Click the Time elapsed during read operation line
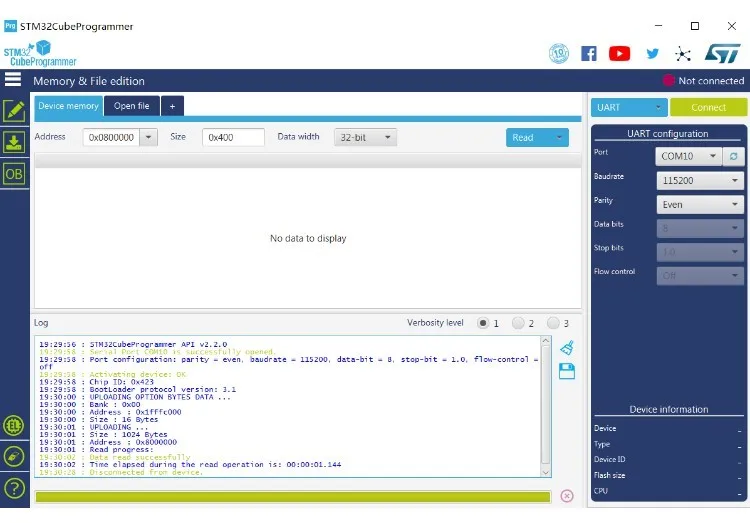This screenshot has width=750, height=523. click(x=190, y=465)
